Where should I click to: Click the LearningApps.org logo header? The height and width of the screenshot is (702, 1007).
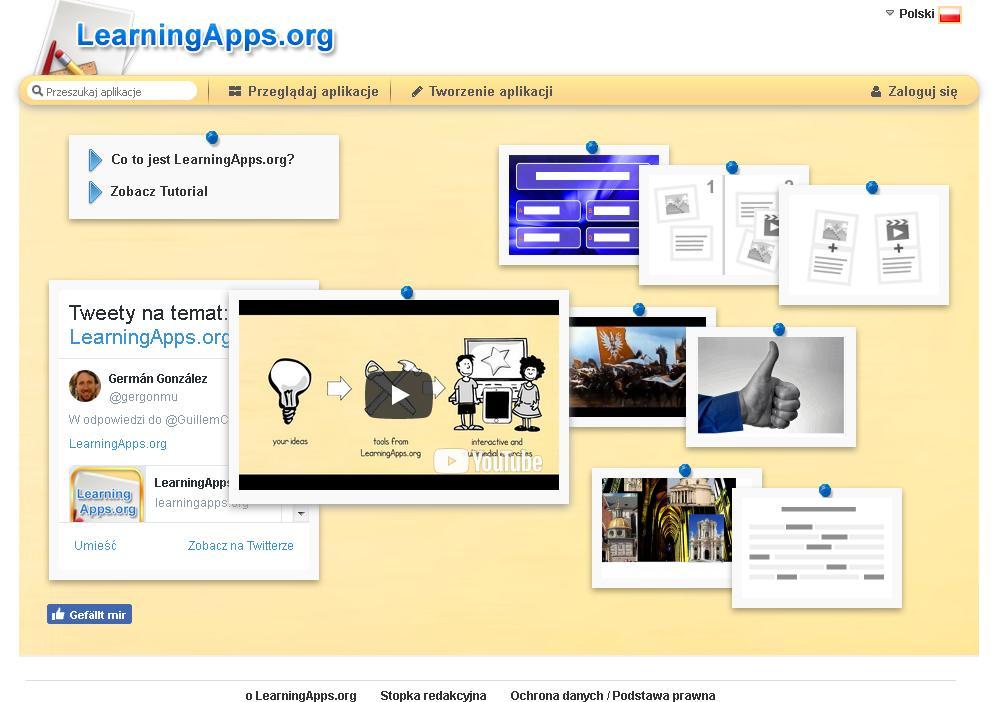pos(205,35)
